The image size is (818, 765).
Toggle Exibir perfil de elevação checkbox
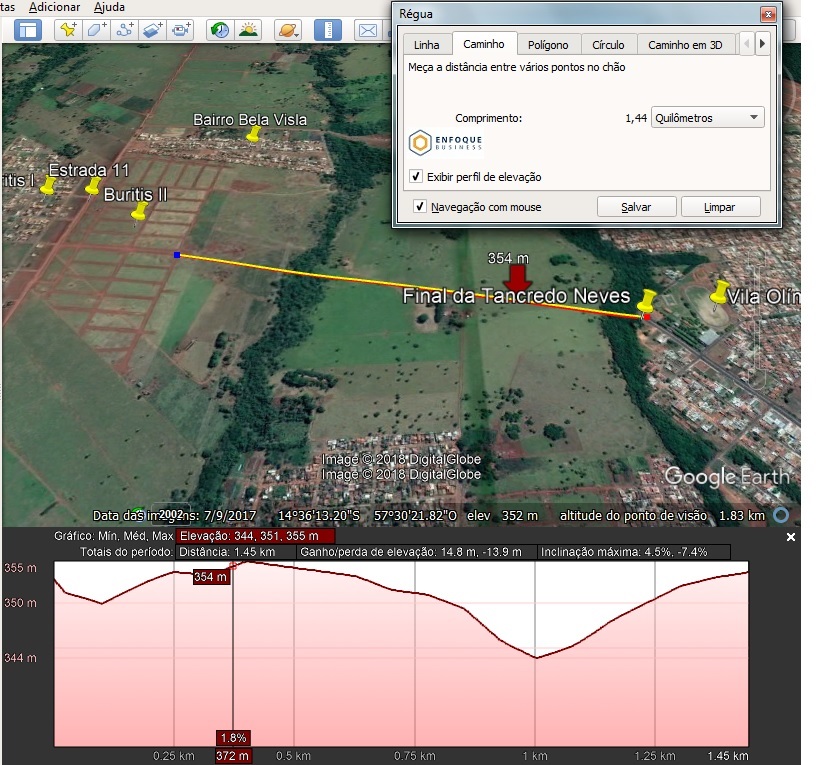(x=416, y=176)
